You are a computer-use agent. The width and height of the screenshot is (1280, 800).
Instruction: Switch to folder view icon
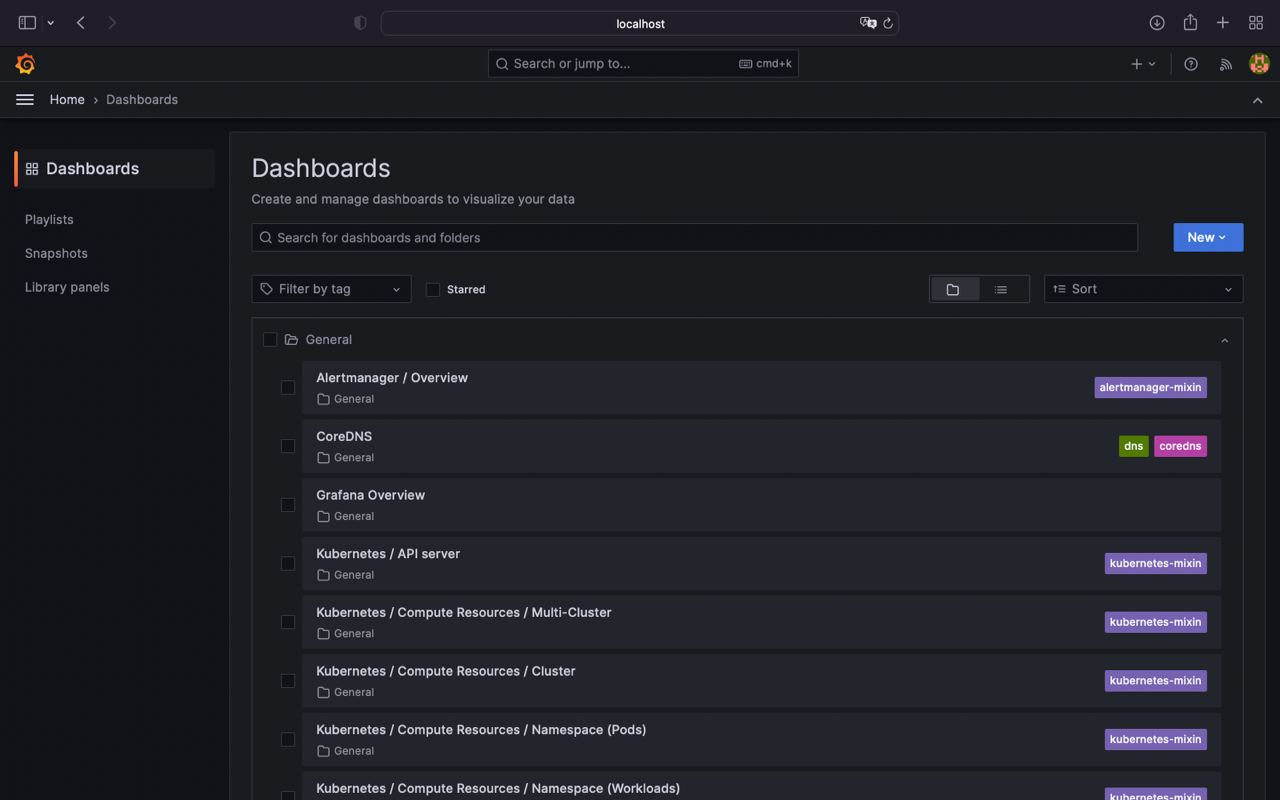click(953, 289)
